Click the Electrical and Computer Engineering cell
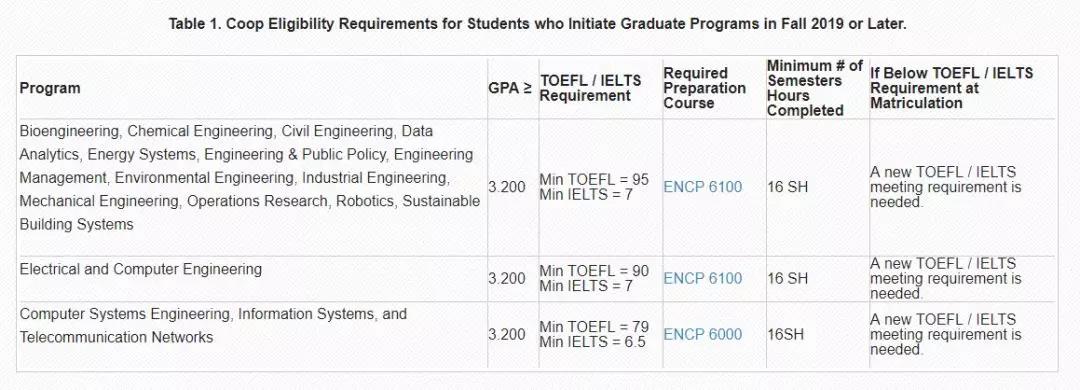The image size is (1080, 390). click(141, 269)
